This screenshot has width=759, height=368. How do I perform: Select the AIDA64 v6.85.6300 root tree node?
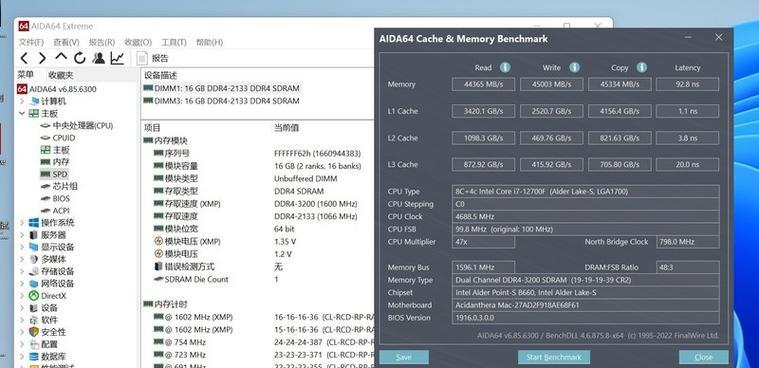pyautogui.click(x=57, y=89)
